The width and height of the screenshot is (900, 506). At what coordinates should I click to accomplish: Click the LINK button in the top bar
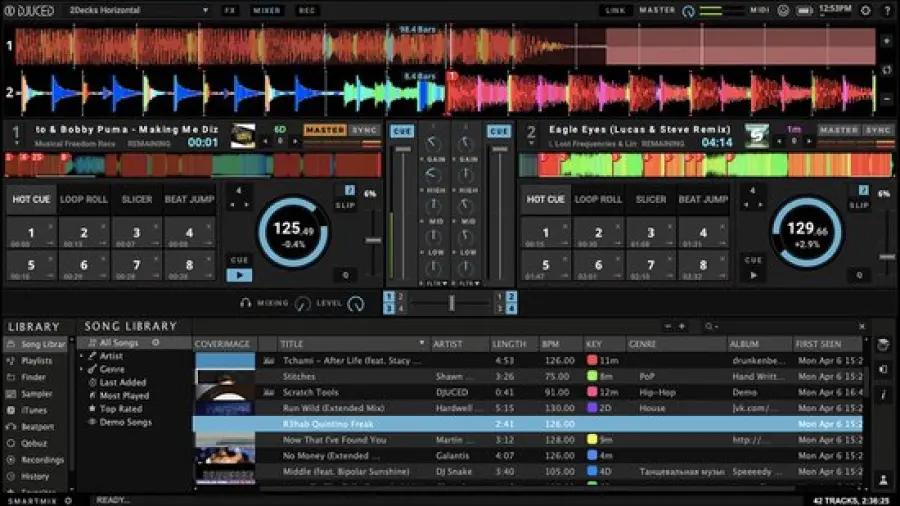[x=616, y=10]
